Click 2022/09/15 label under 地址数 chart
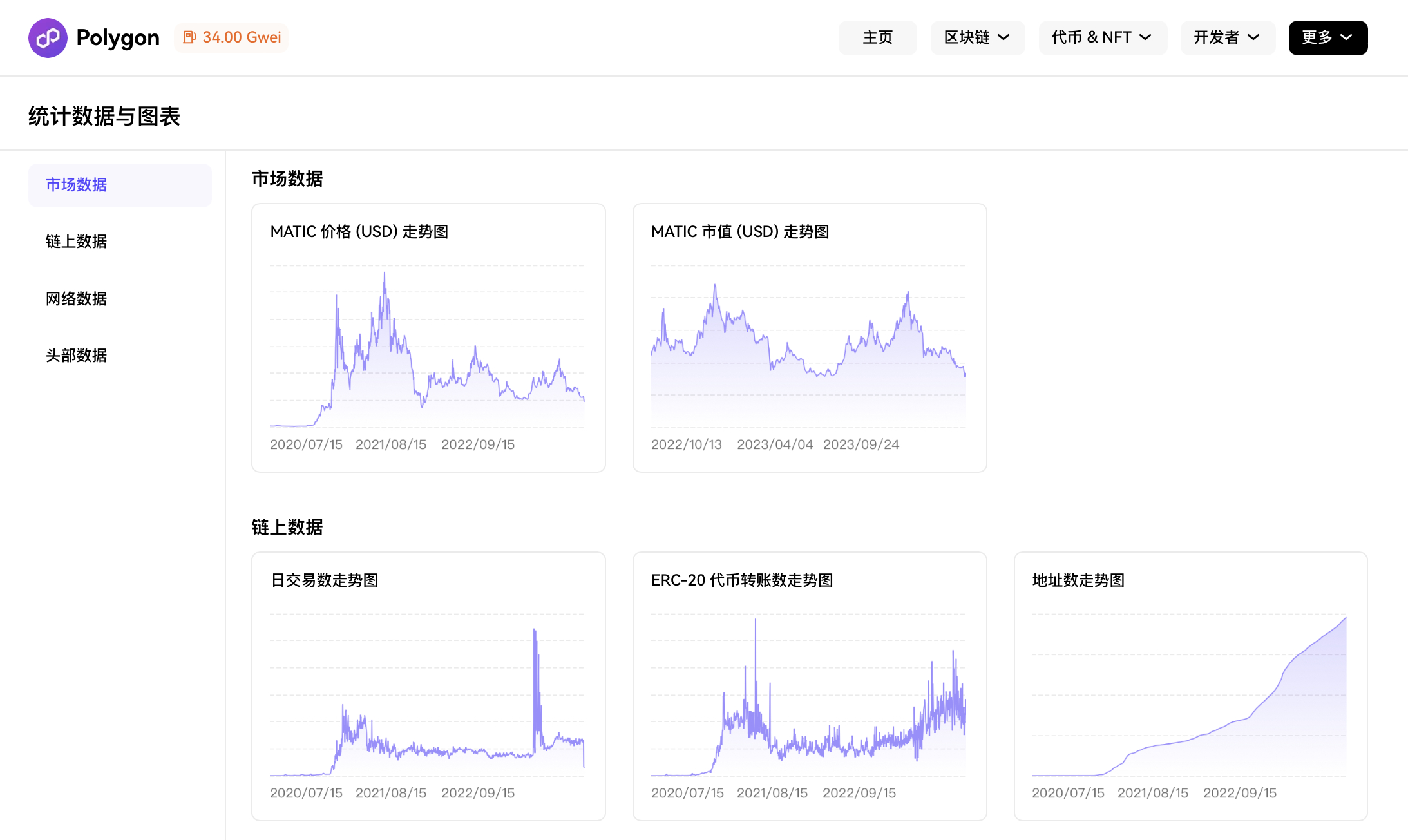 1240,793
